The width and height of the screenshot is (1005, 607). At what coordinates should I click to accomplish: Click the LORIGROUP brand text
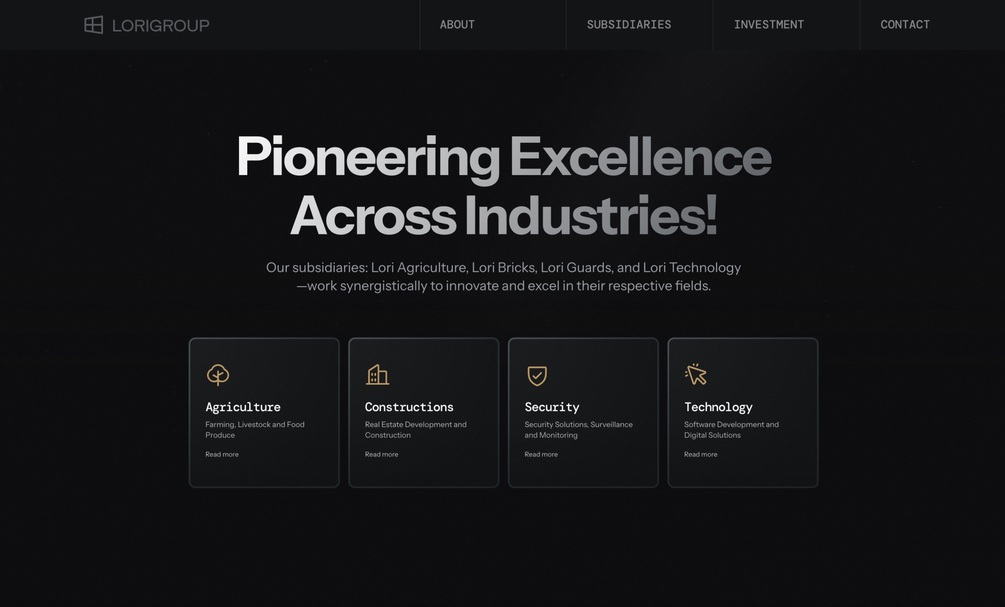(x=160, y=26)
